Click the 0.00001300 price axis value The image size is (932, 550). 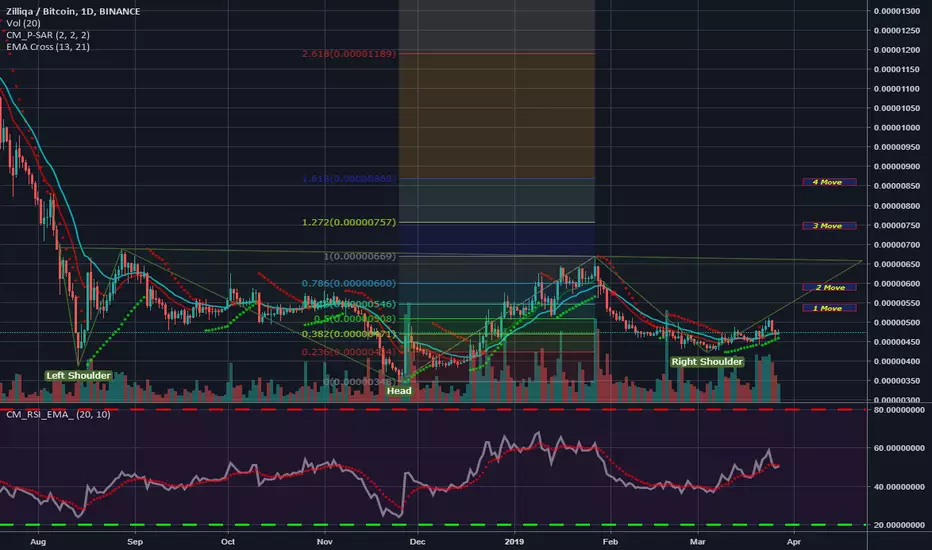(x=896, y=11)
